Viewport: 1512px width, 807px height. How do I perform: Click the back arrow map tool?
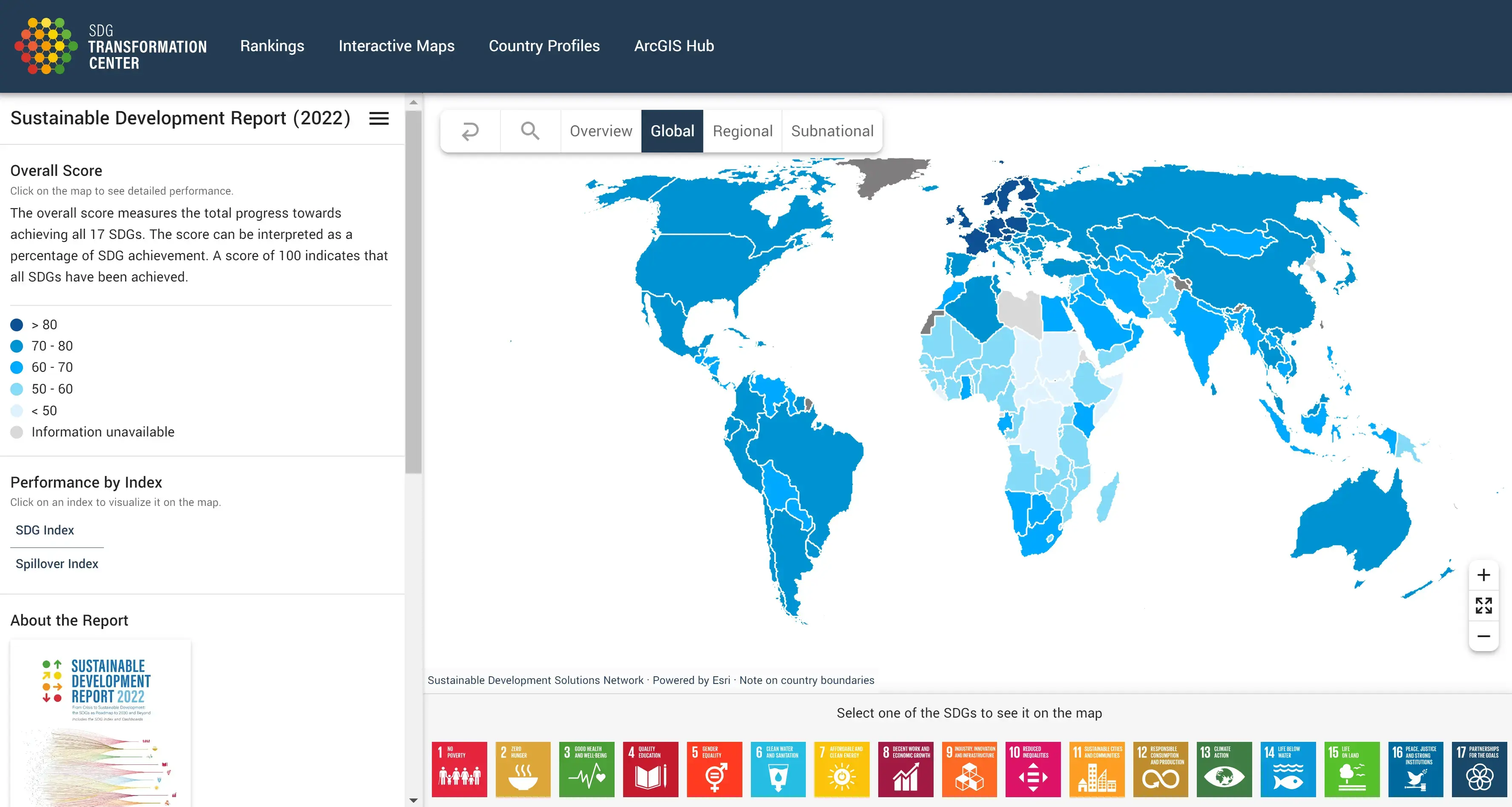[470, 131]
